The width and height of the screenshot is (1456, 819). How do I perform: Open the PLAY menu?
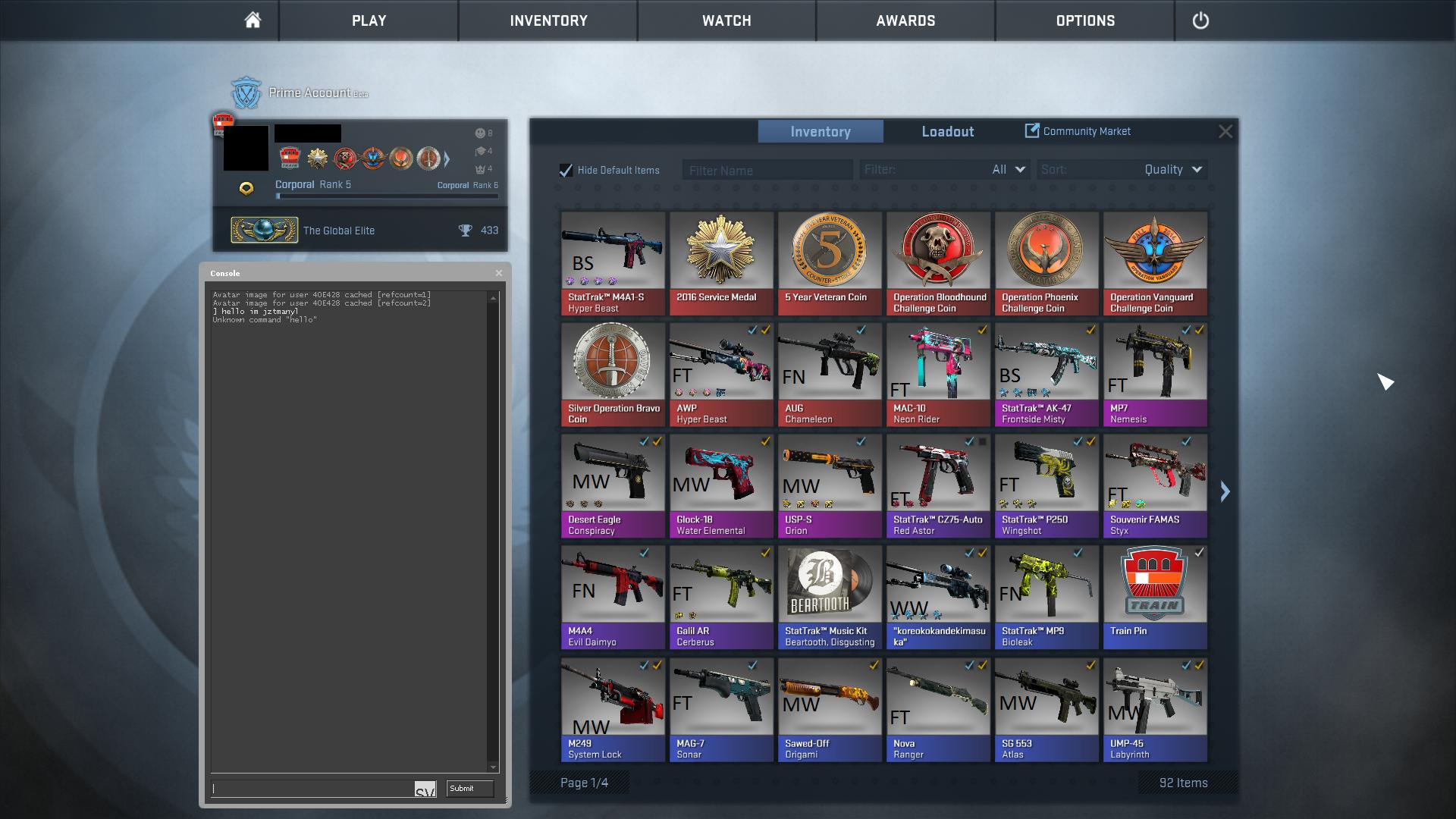369,20
